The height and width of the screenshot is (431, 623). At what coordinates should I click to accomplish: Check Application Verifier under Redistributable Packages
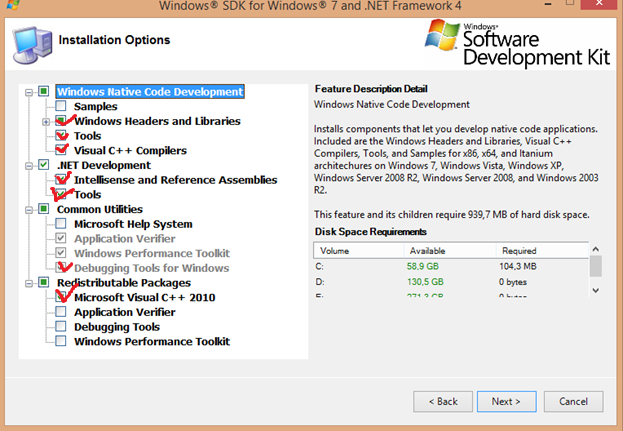(61, 312)
